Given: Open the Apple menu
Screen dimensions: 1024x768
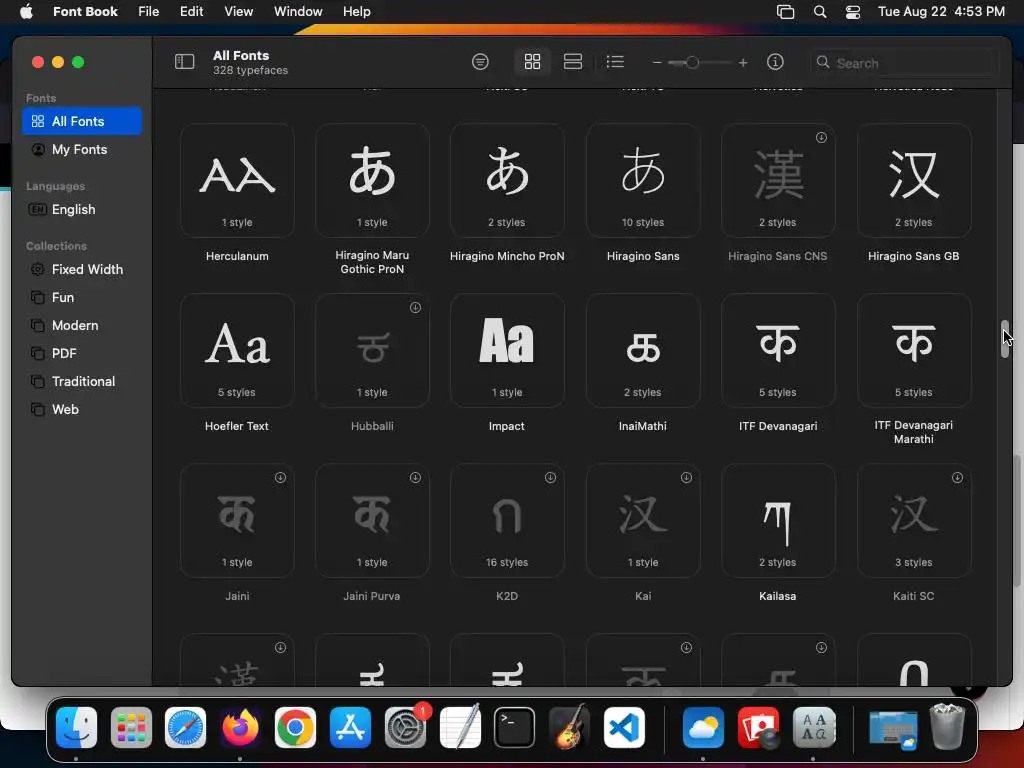Looking at the screenshot, I should 26,12.
